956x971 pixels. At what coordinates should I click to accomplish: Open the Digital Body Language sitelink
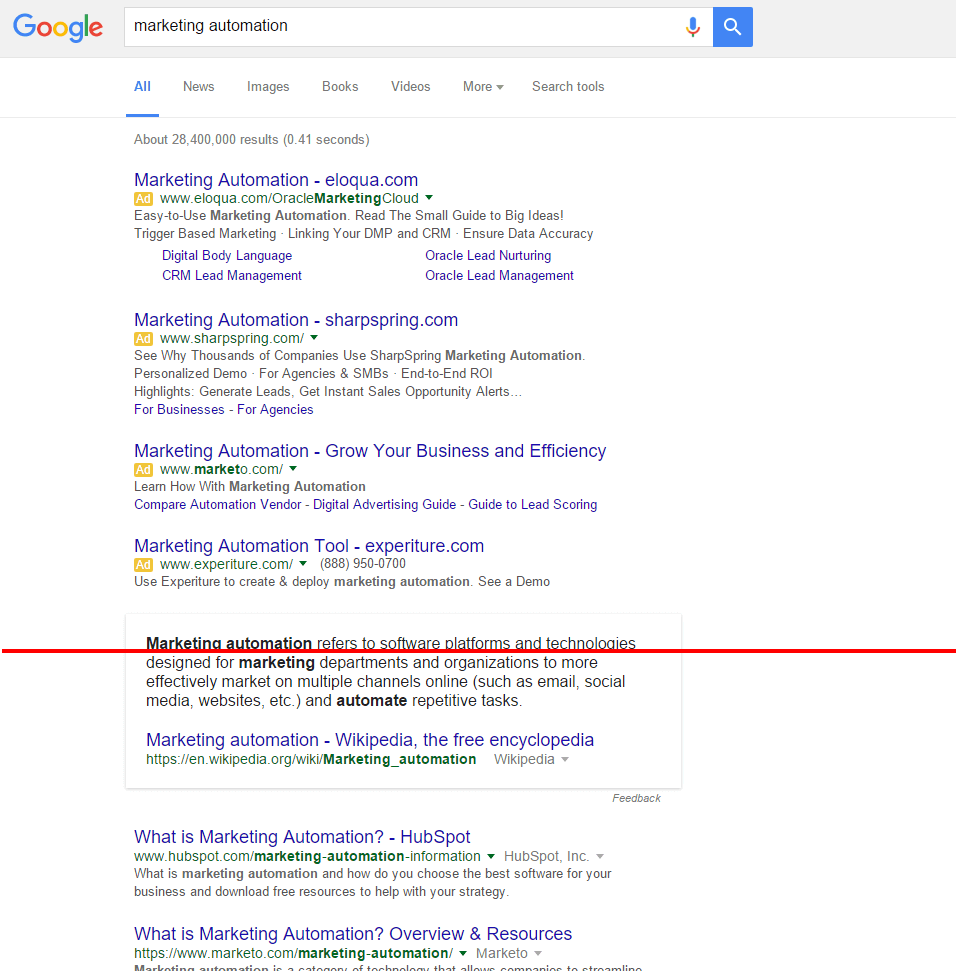(x=227, y=256)
